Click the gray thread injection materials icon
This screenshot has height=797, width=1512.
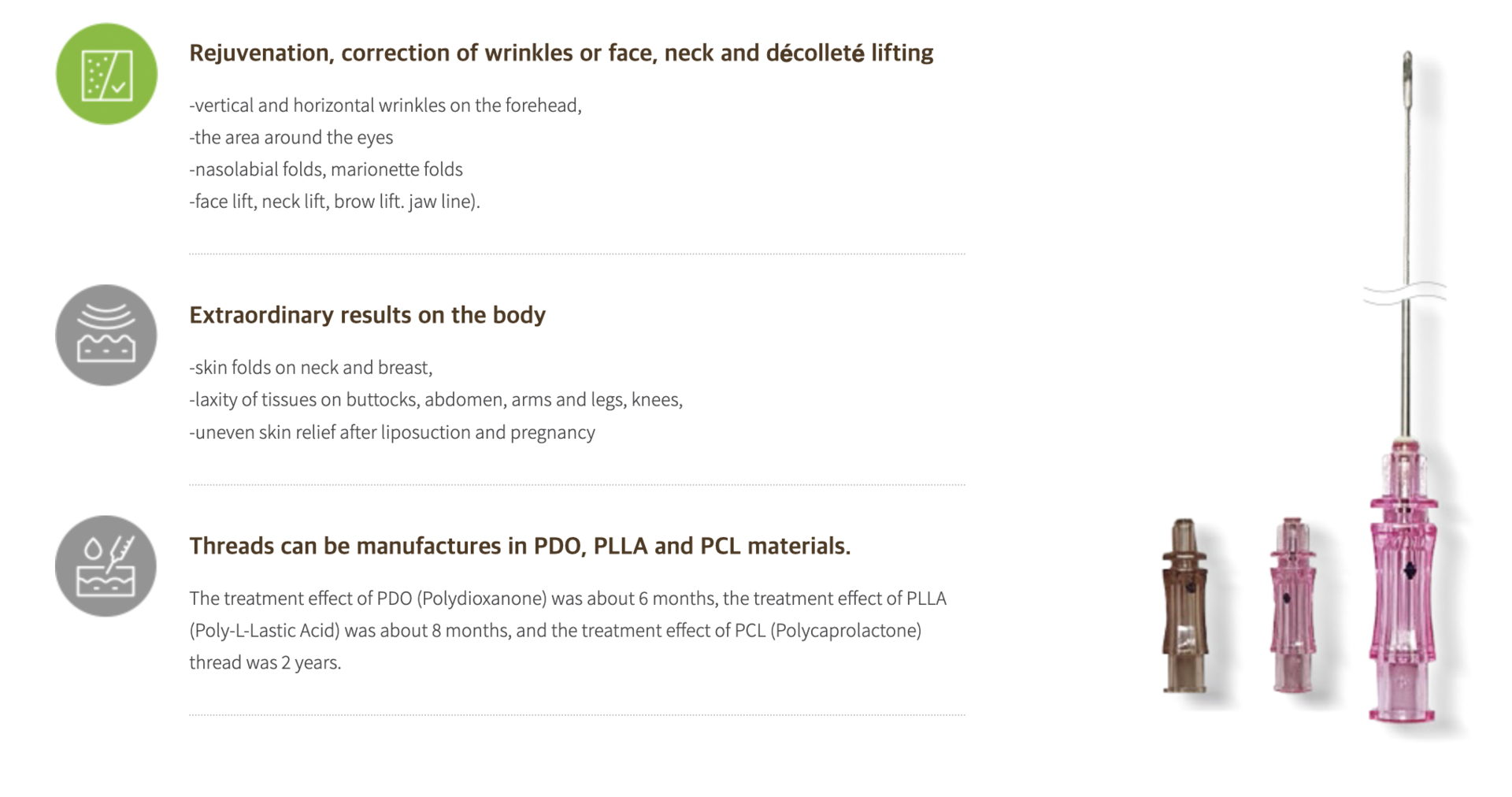pyautogui.click(x=106, y=566)
